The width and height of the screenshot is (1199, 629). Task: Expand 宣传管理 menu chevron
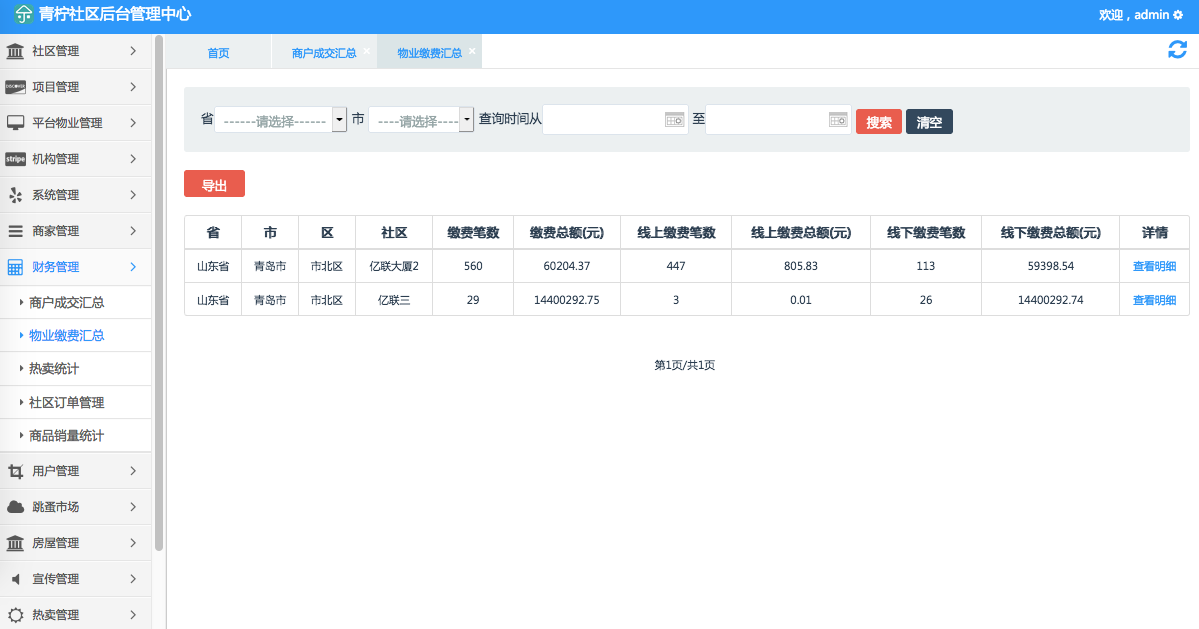(133, 579)
